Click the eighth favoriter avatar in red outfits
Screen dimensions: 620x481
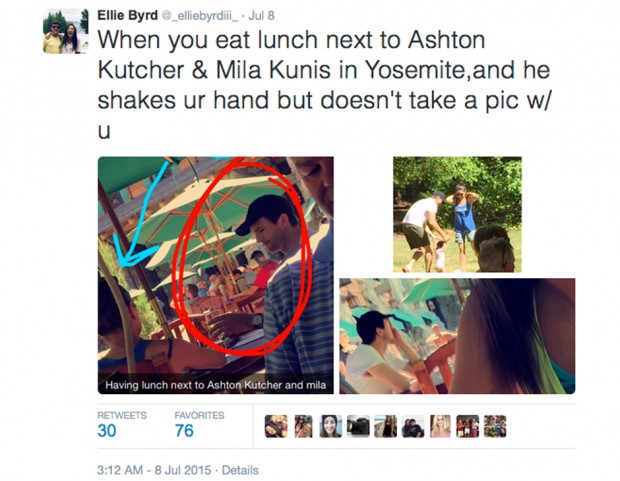pyautogui.click(x=468, y=426)
